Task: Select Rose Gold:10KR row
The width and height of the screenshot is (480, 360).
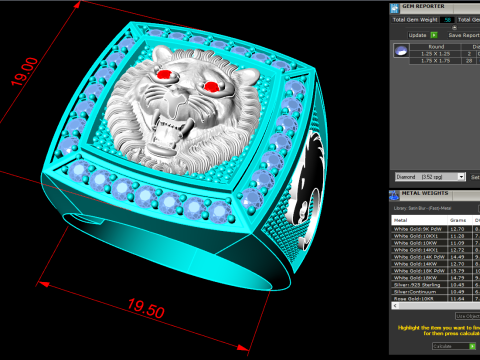Action: coord(436,299)
